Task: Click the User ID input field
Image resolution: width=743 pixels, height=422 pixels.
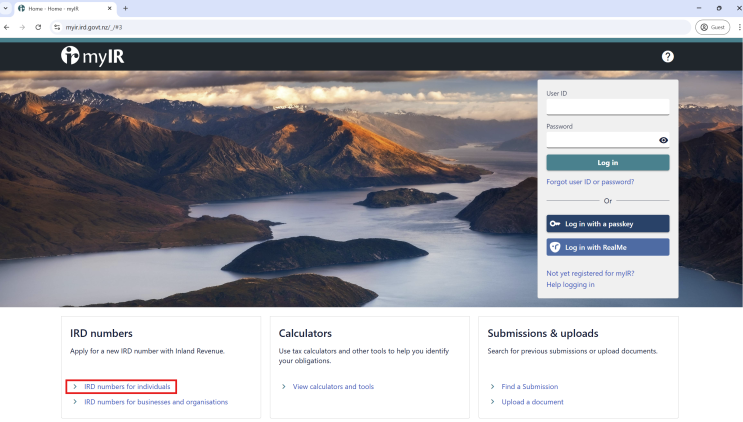Action: coord(607,107)
